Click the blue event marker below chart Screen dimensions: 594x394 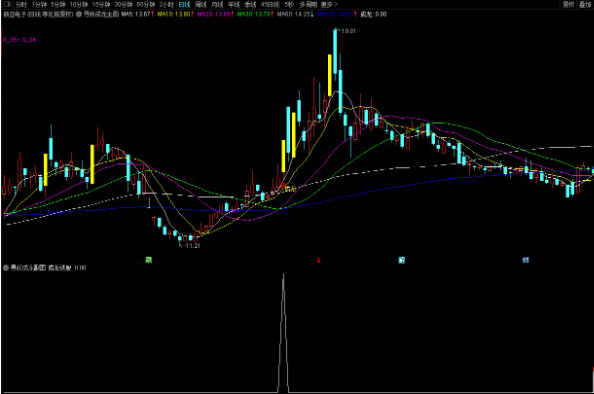click(525, 260)
